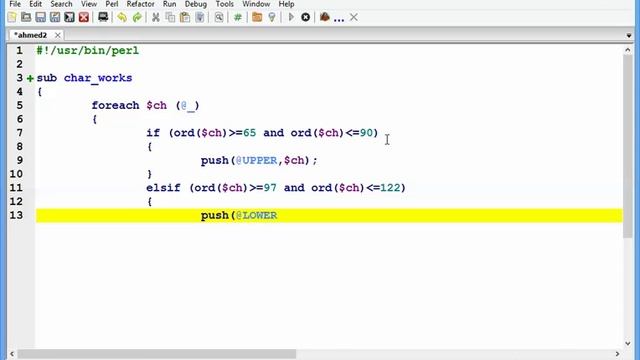Click the red X close-file icon
Screen dimensions: 640x360
[x=84, y=17]
